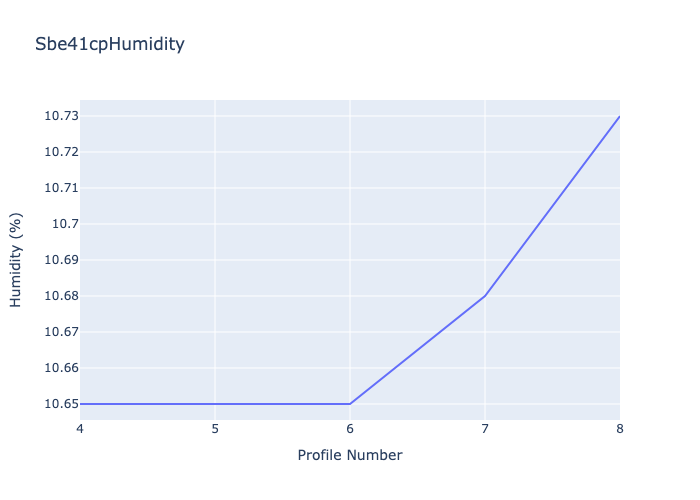Click the line point at profile 6
Image resolution: width=700 pixels, height=500 pixels.
click(x=350, y=404)
